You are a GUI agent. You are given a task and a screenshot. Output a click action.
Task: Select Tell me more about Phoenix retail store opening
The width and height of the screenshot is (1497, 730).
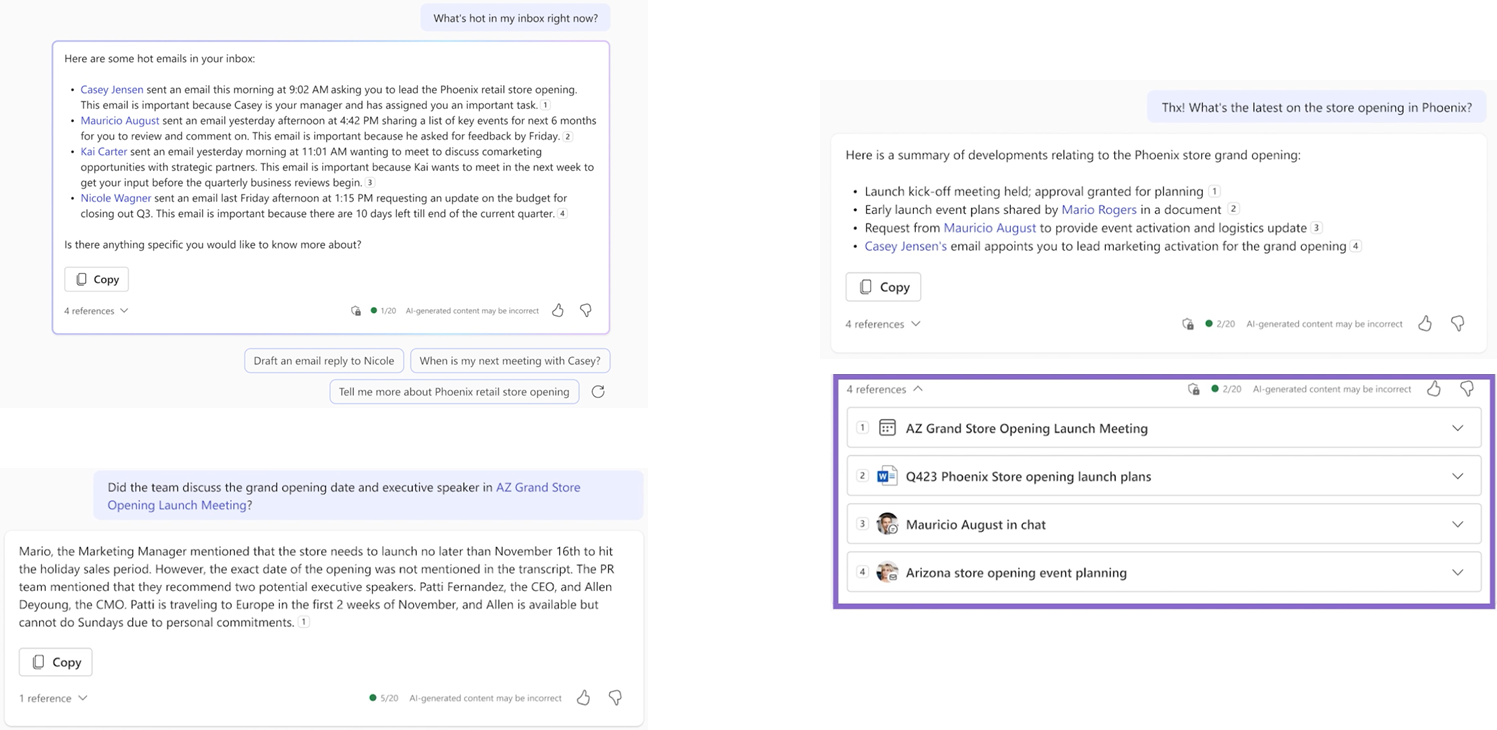click(453, 392)
